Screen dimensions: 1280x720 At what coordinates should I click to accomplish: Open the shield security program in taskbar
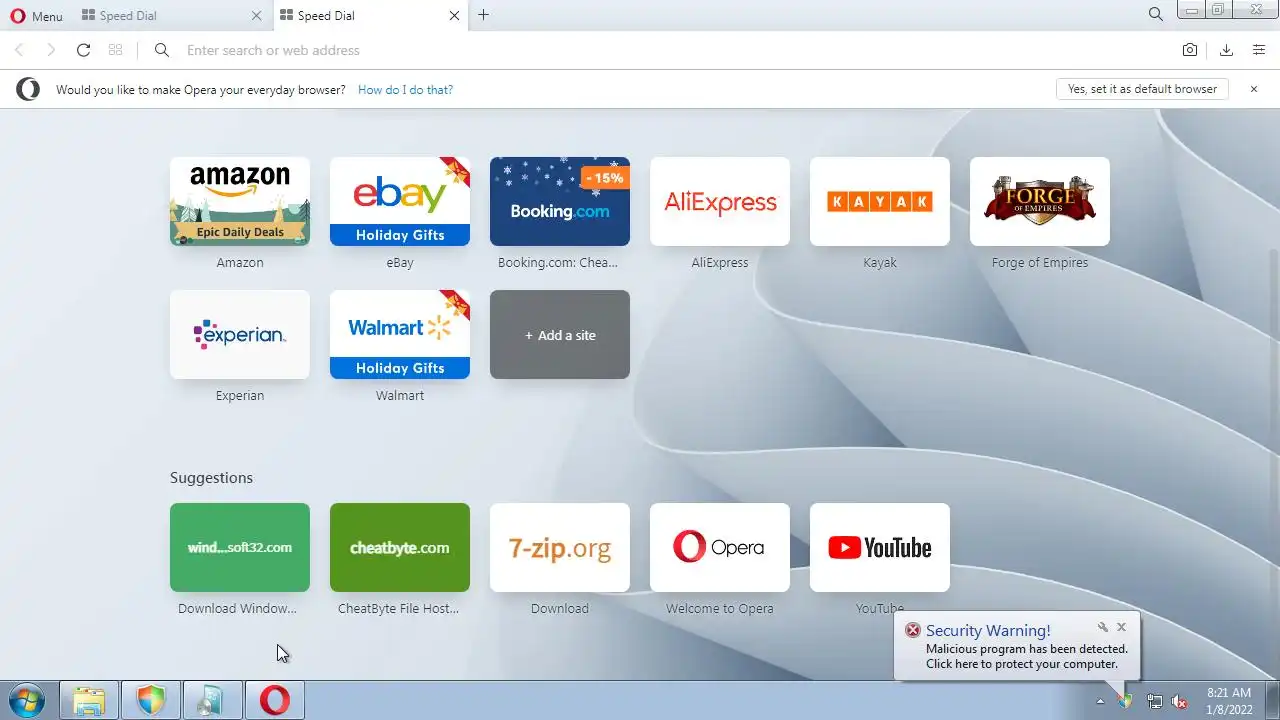[x=151, y=700]
